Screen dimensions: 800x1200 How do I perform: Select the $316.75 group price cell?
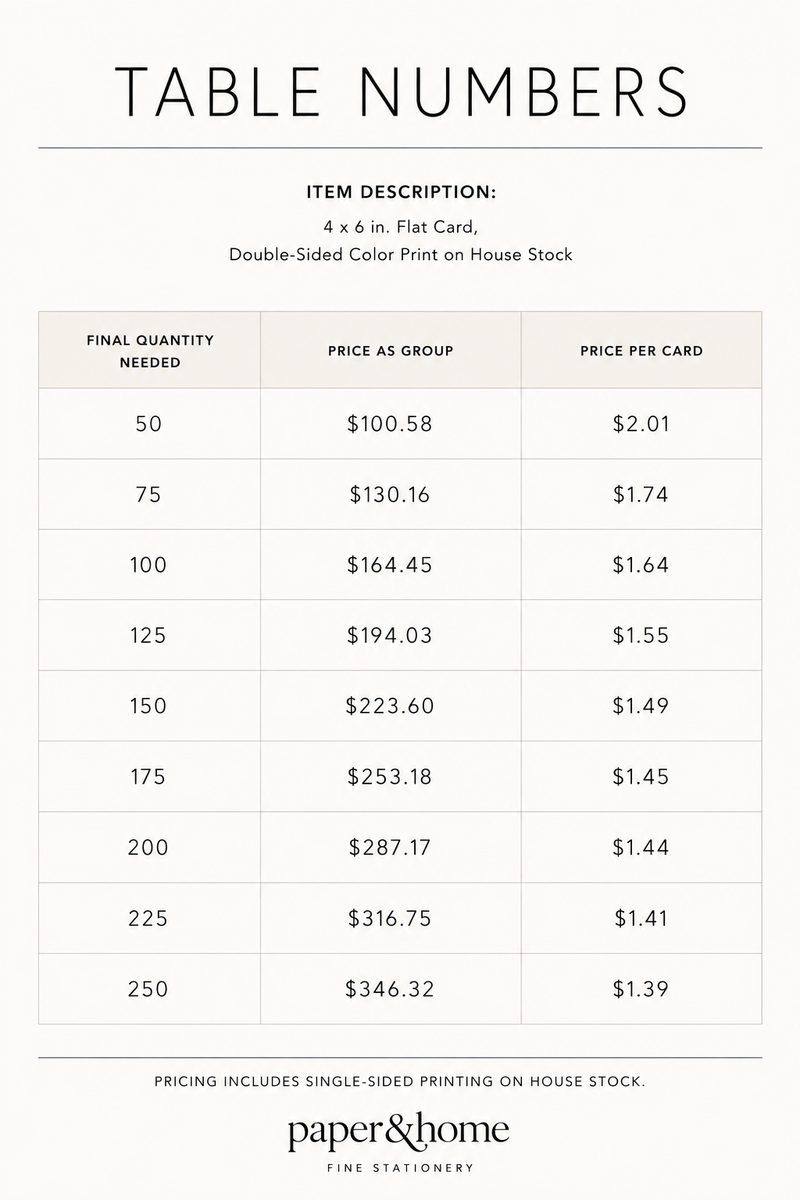pyautogui.click(x=390, y=918)
